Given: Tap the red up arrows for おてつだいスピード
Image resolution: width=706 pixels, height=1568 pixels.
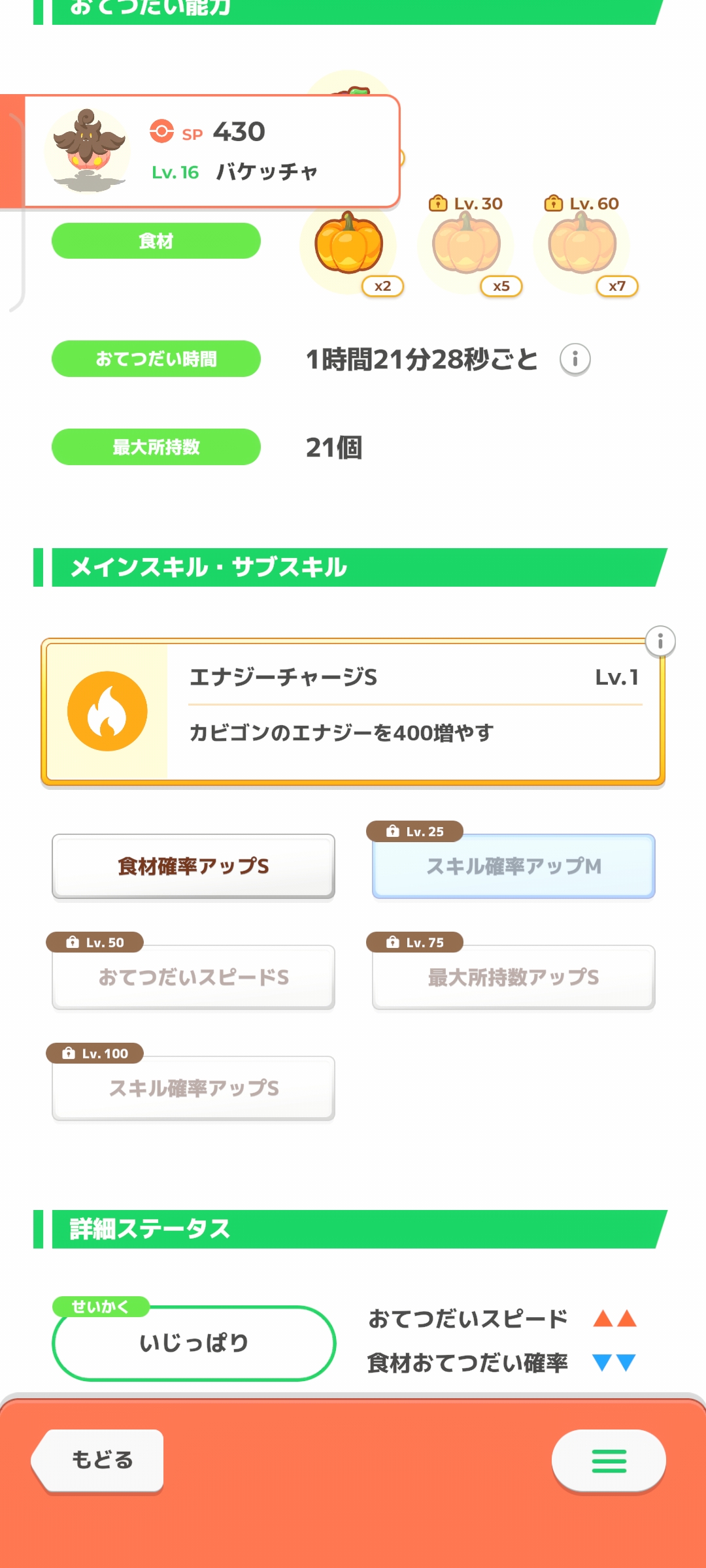Looking at the screenshot, I should coord(614,1318).
